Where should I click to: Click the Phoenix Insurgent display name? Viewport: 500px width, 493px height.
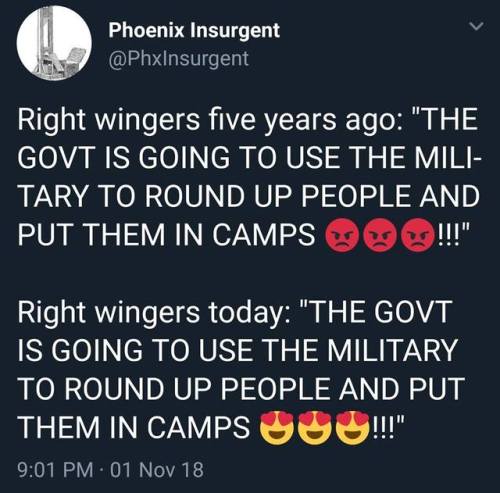[x=194, y=31]
